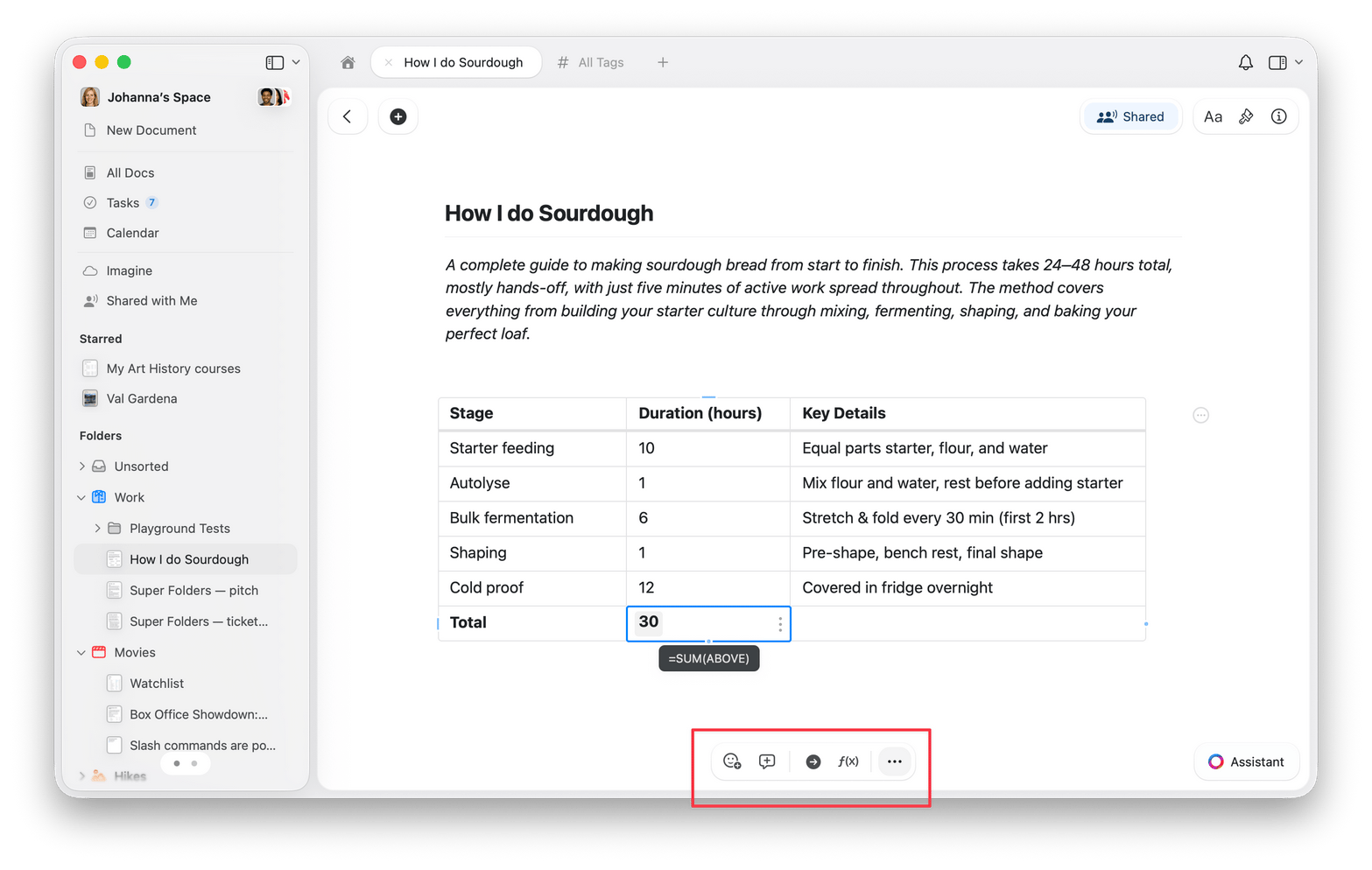The width and height of the screenshot is (1372, 870).
Task: Expand the Playground Tests folder
Action: click(98, 529)
